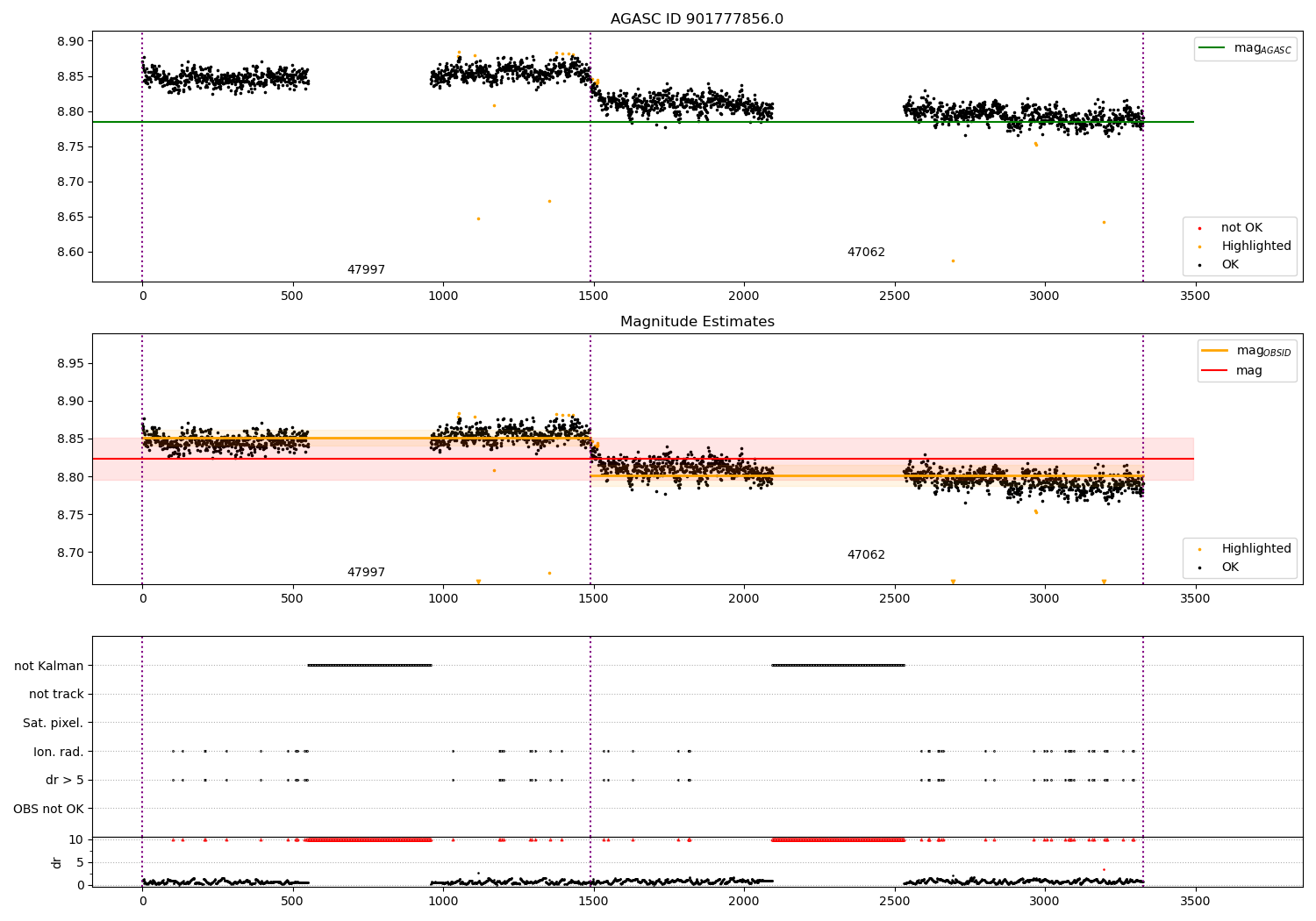Click the 8.95 tick on middle plot
The width and height of the screenshot is (1316, 921).
(68, 364)
